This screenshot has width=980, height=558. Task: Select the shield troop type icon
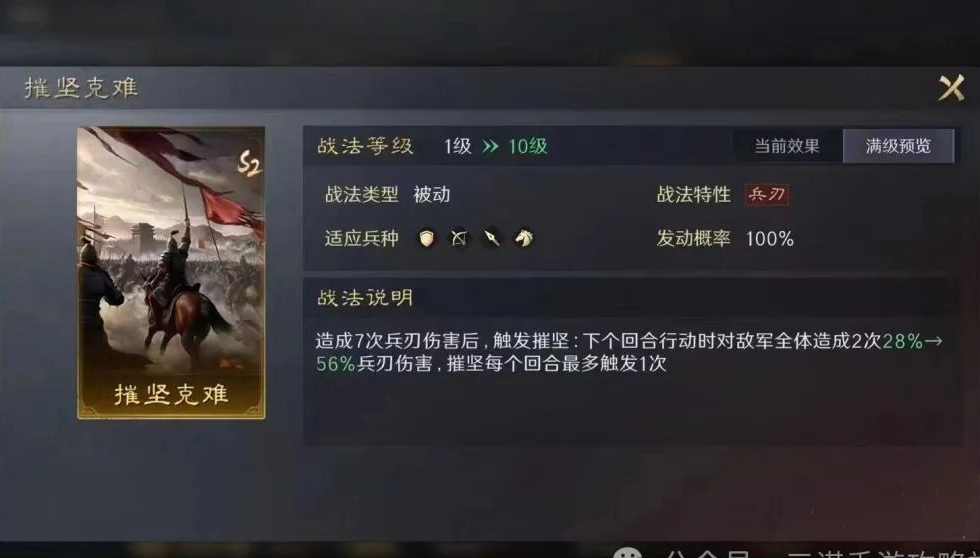pyautogui.click(x=426, y=238)
